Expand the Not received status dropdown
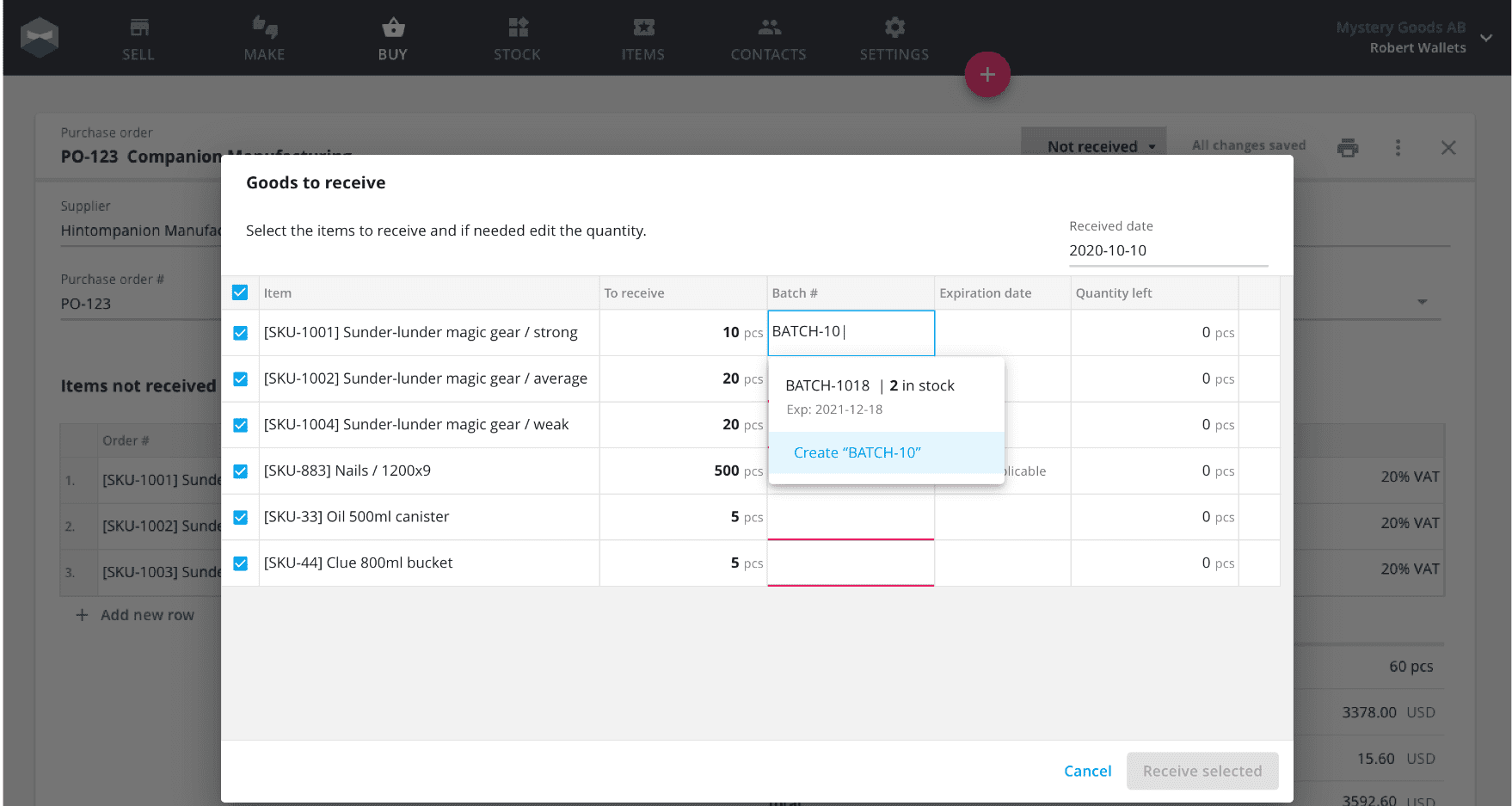 (1093, 146)
